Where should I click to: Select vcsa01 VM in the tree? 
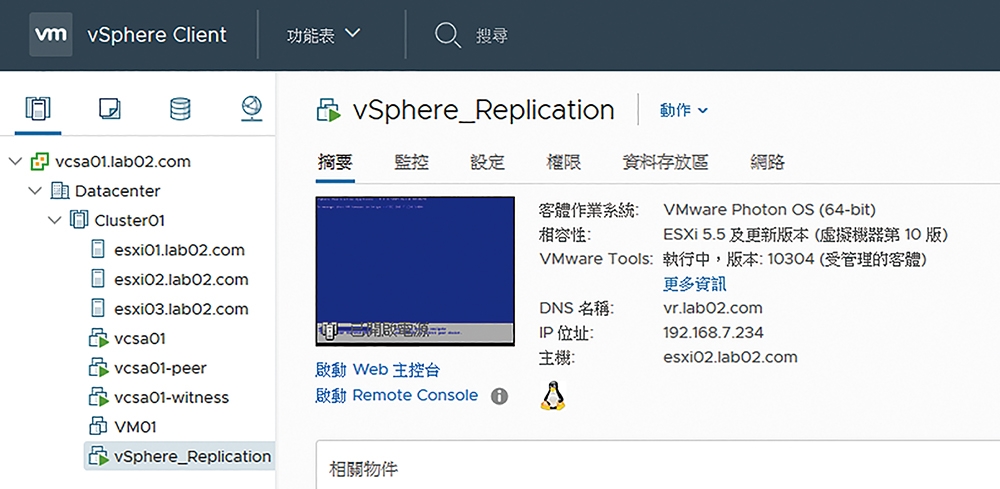pos(140,339)
